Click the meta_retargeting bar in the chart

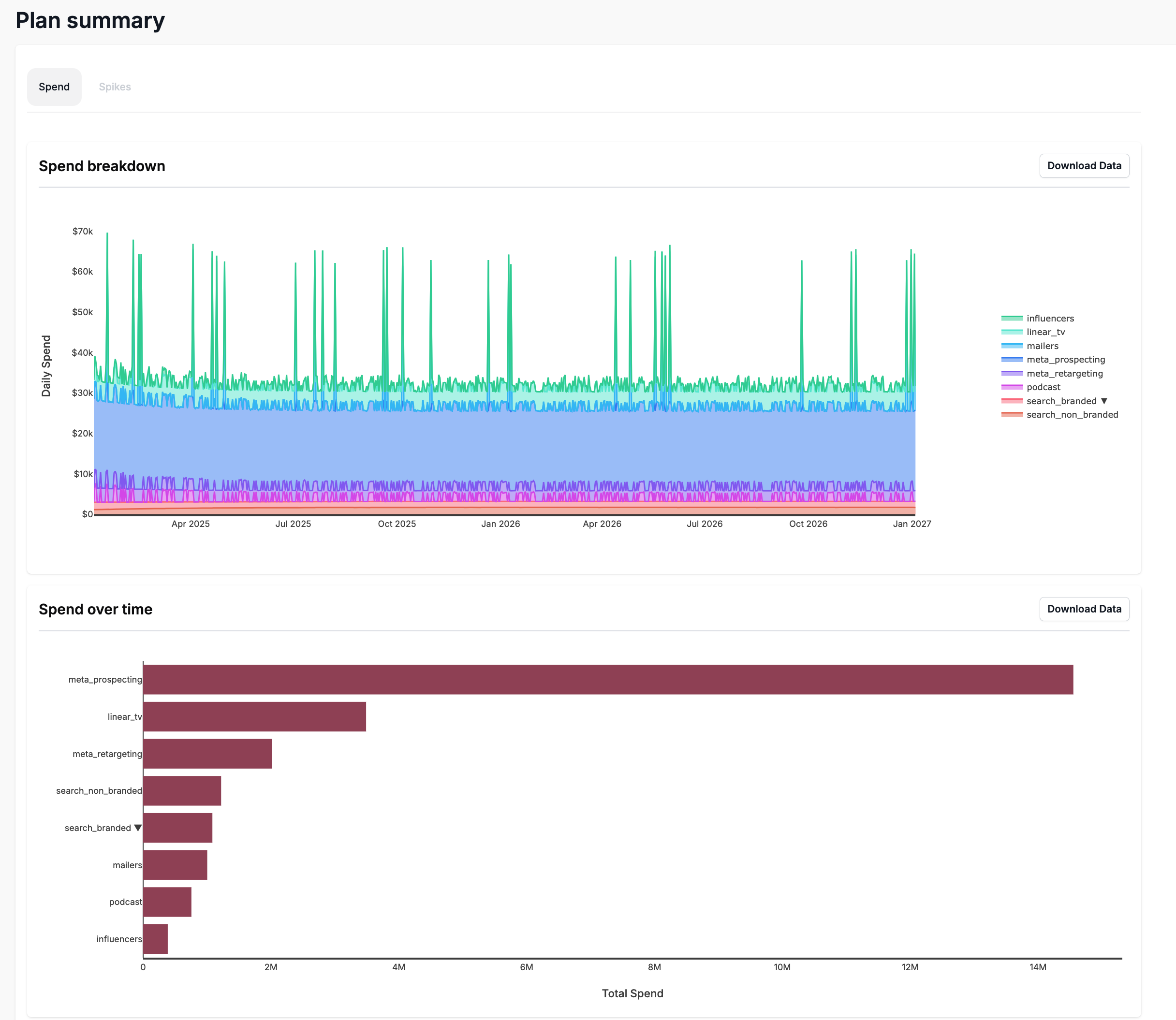(207, 754)
